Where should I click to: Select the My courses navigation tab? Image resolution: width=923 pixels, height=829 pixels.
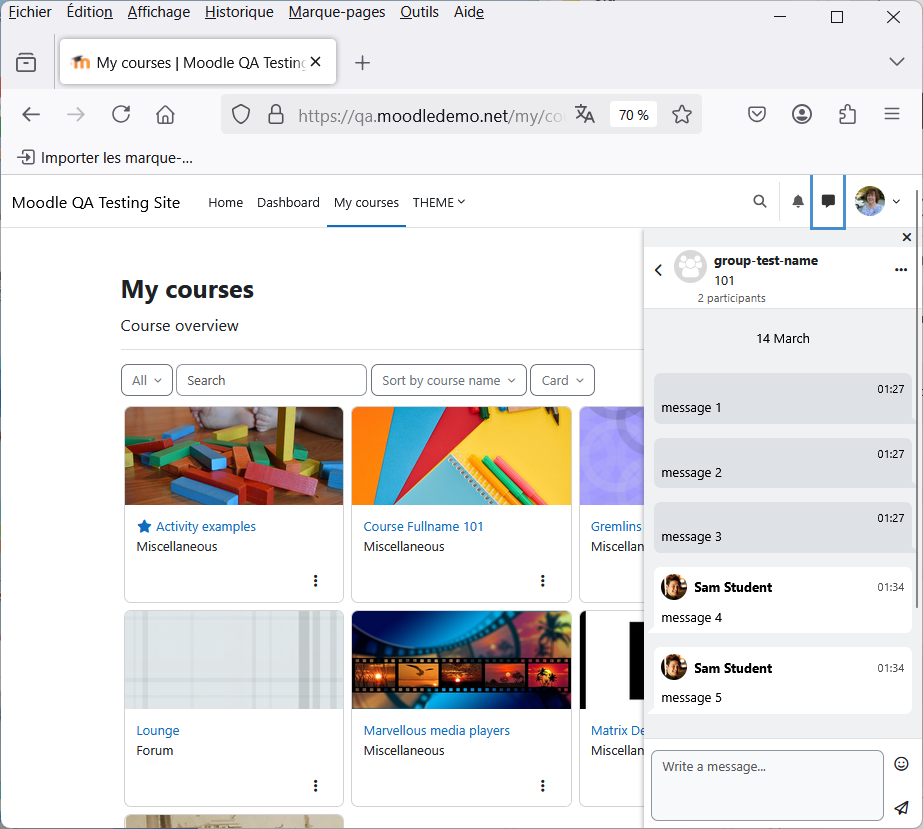(x=366, y=203)
